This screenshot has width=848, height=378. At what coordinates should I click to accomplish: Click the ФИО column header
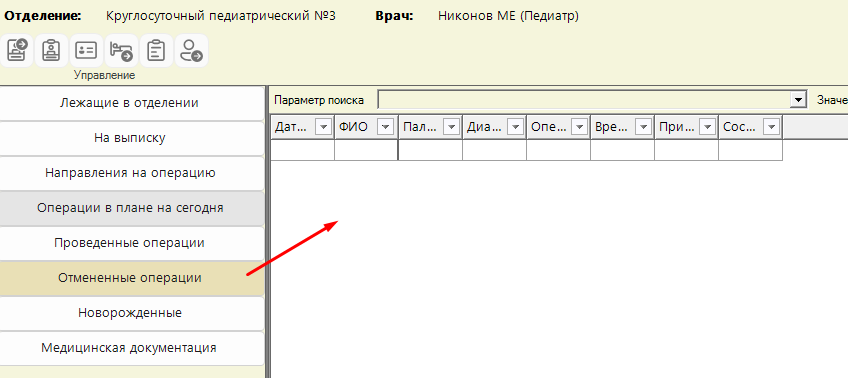pos(366,128)
